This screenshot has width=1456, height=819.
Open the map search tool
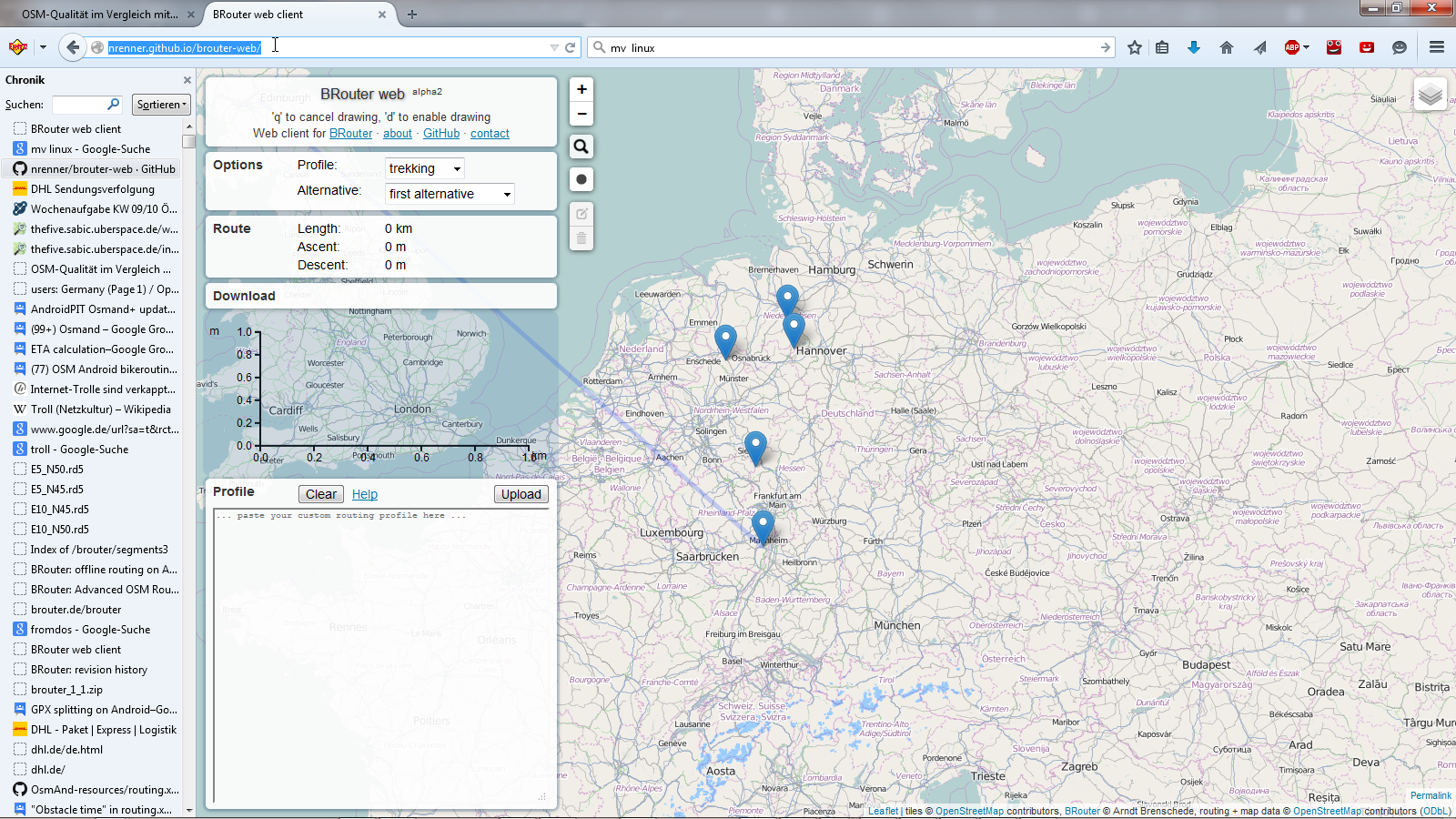[x=581, y=147]
